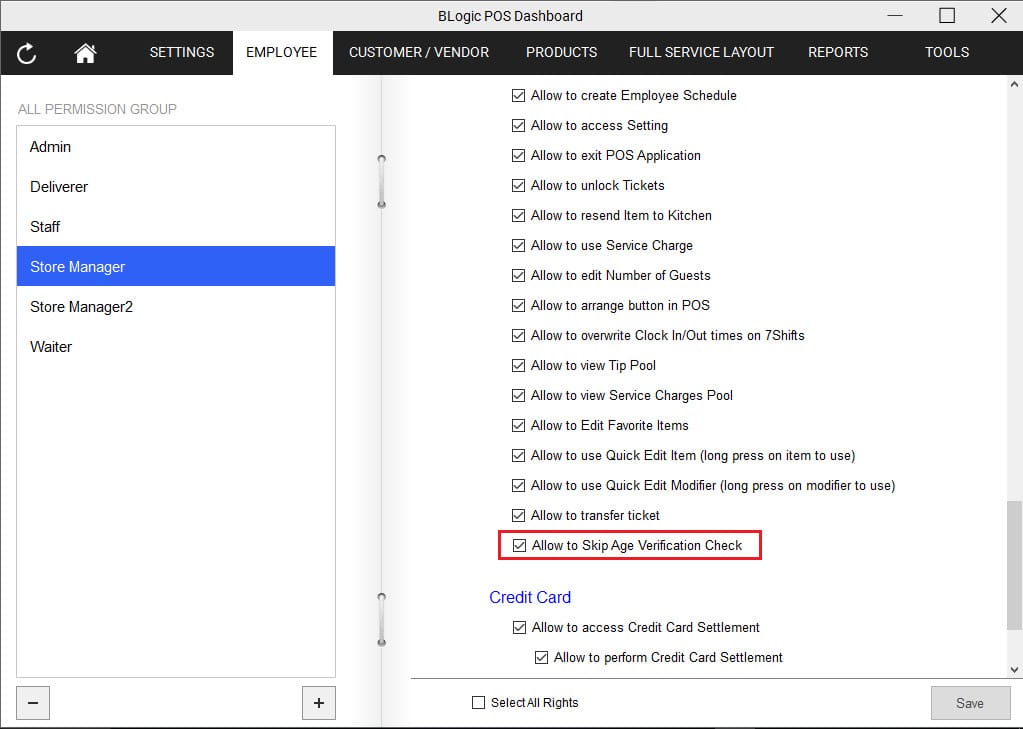The width and height of the screenshot is (1023, 729).
Task: Go to the home screen icon
Action: click(x=85, y=53)
